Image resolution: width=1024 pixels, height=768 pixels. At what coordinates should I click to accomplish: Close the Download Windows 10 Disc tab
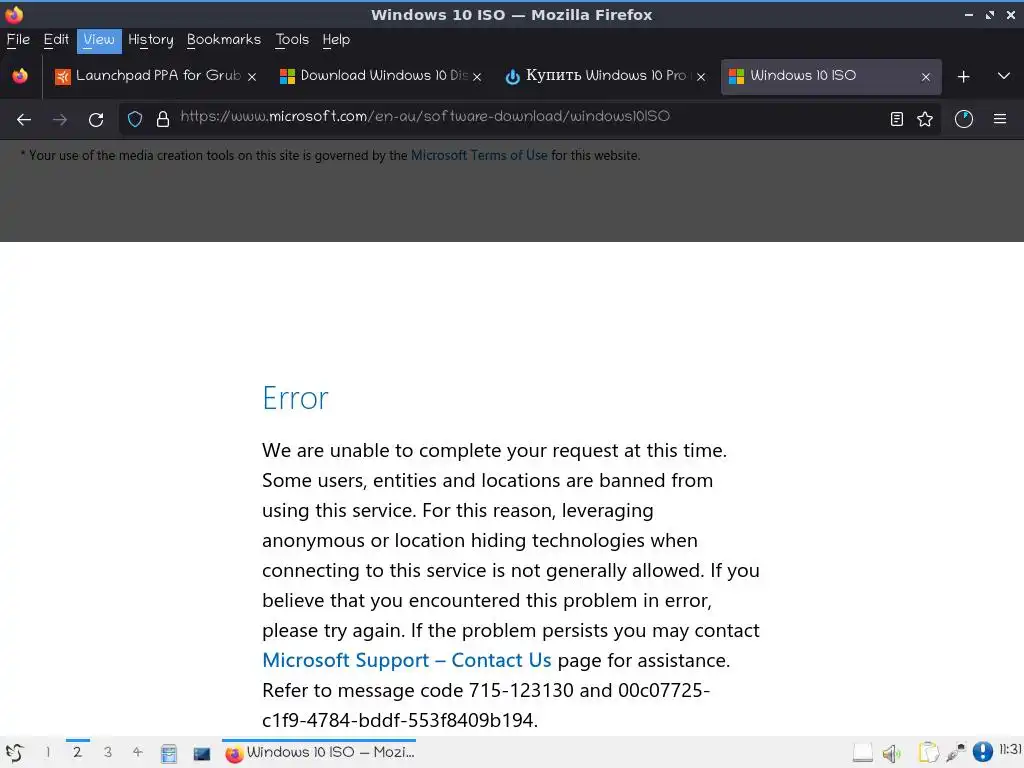point(477,76)
